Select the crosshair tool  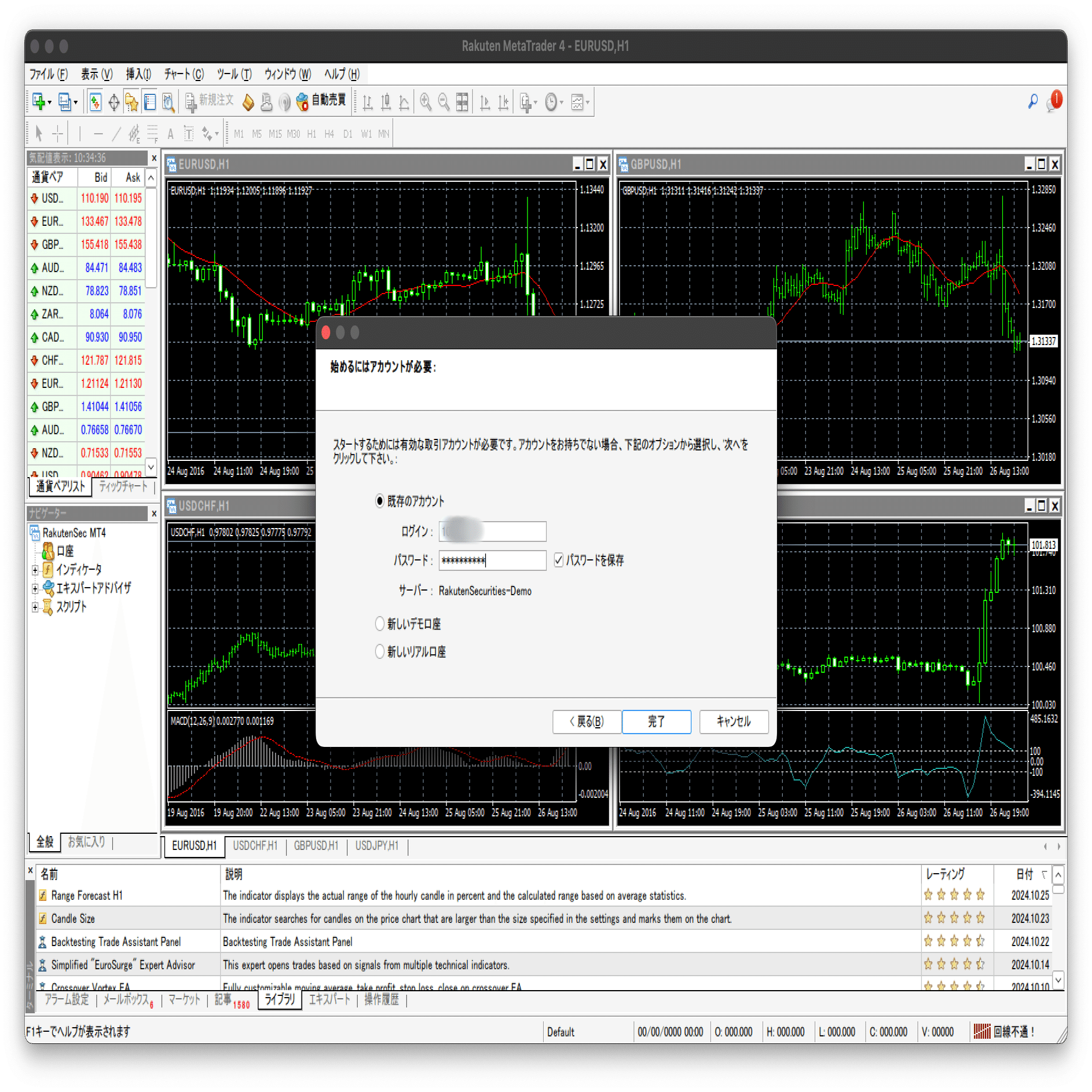click(57, 134)
